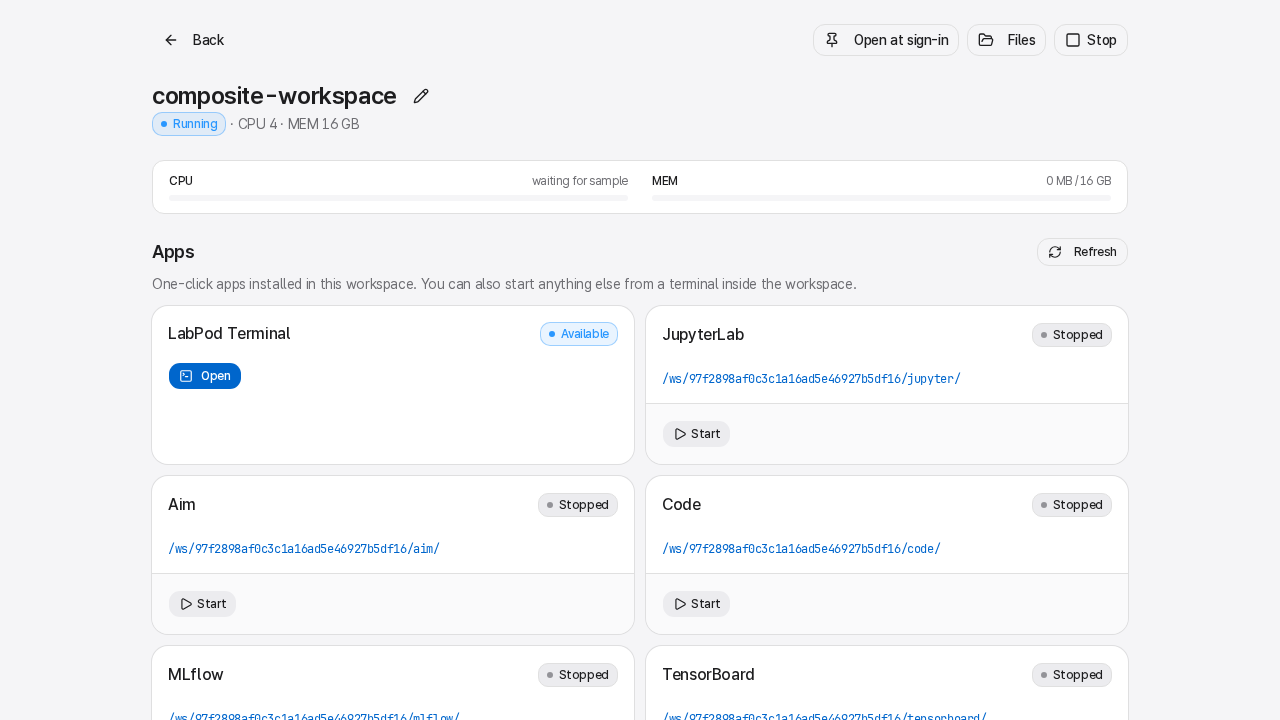Stop the workspace
Screen dimensions: 1280x720
pyautogui.click(x=1091, y=40)
